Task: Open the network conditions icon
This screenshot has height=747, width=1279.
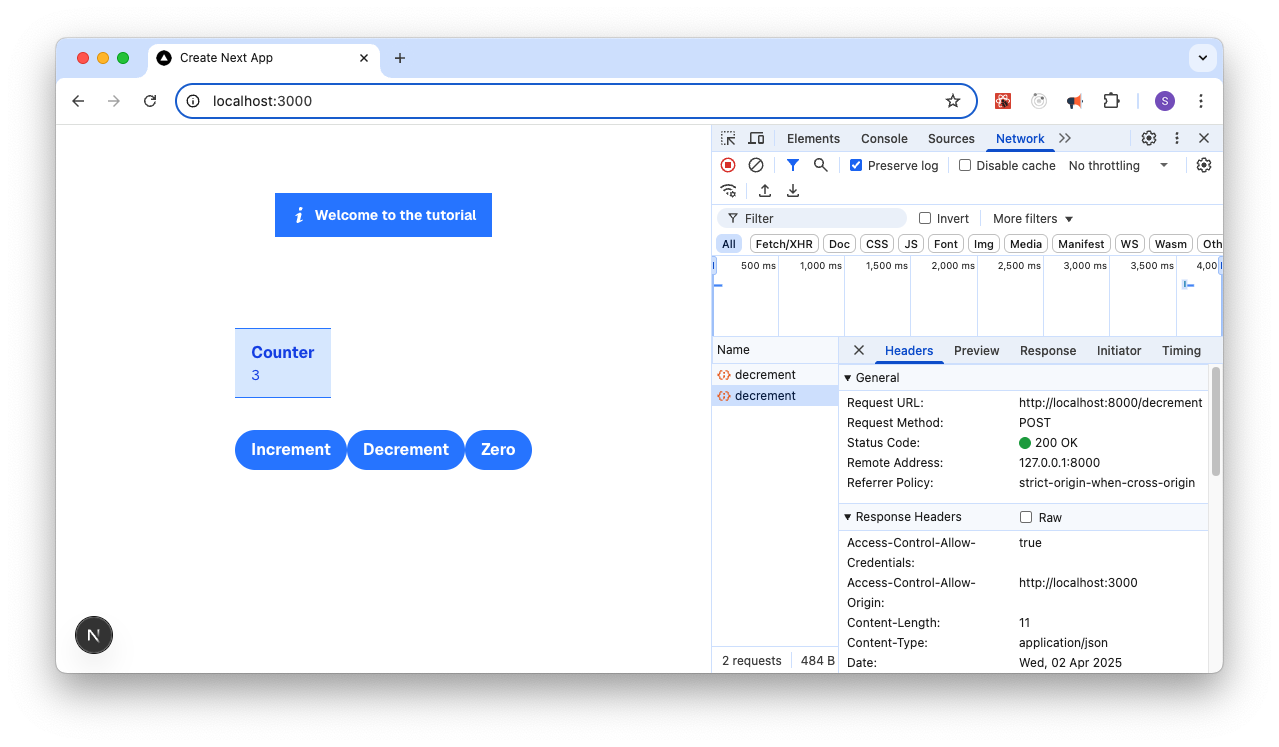Action: tap(728, 190)
